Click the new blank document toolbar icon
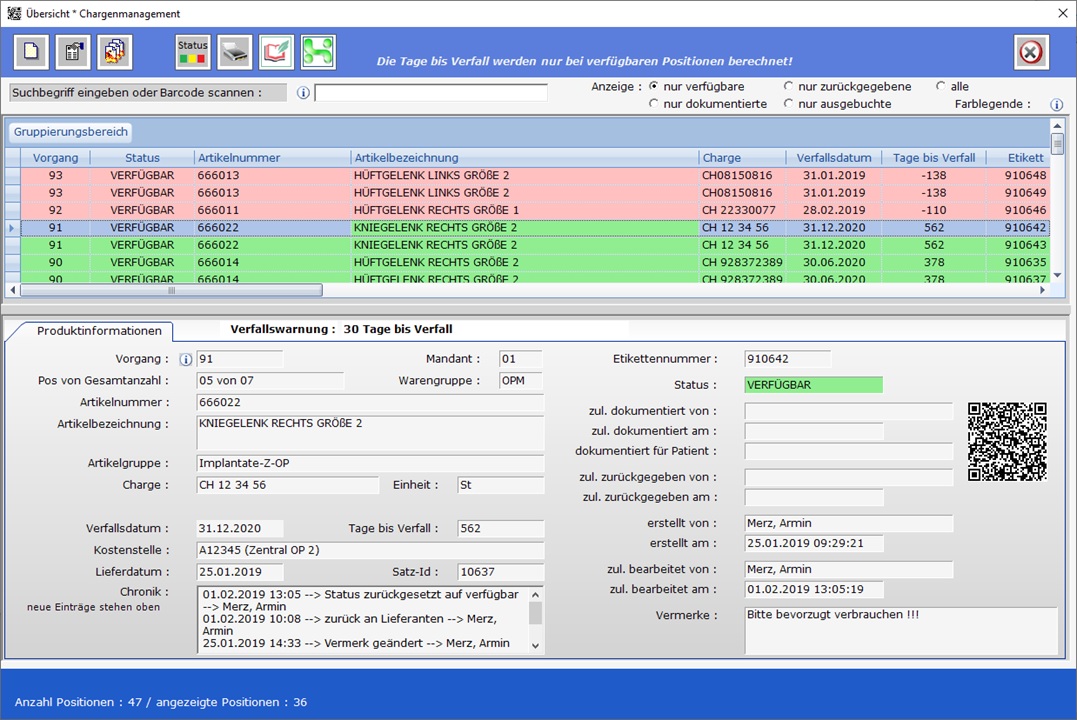The height and width of the screenshot is (720, 1077). (x=31, y=52)
